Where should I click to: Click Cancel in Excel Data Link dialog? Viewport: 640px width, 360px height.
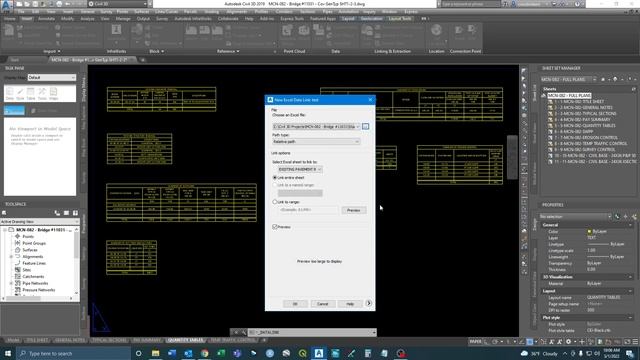click(322, 304)
